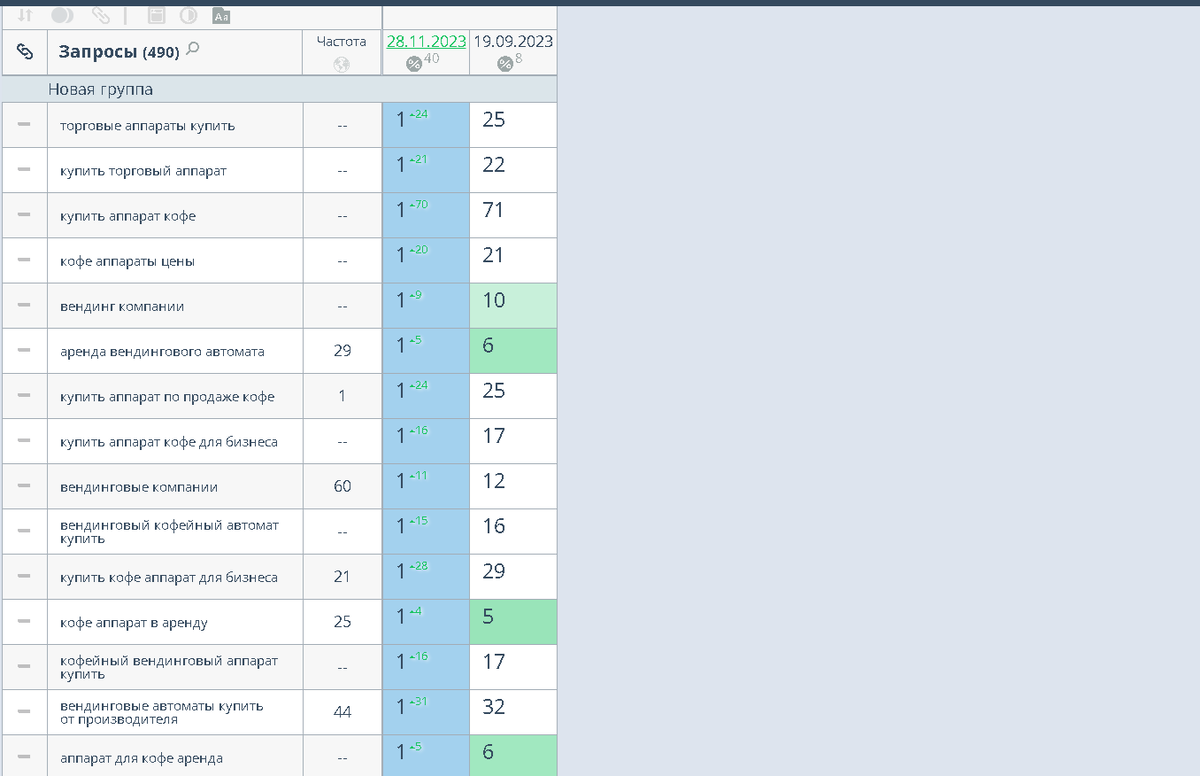1200x776 pixels.
Task: Select the Новая группа group row
Action: coord(279,89)
